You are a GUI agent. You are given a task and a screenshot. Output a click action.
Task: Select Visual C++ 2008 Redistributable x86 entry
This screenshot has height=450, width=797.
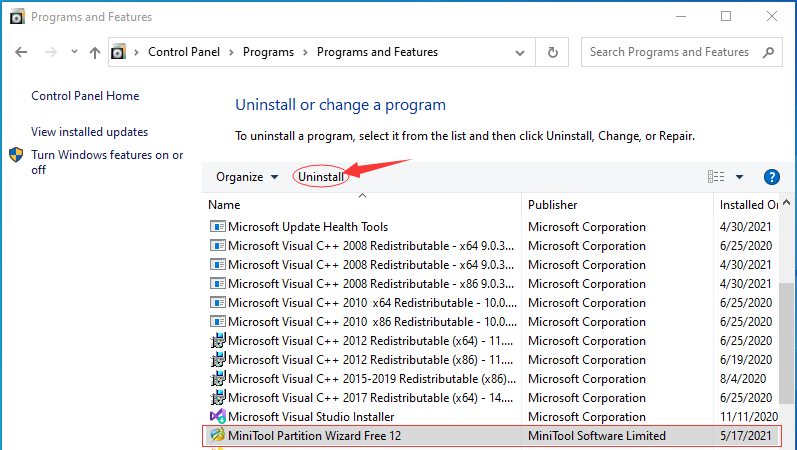[x=491, y=283]
